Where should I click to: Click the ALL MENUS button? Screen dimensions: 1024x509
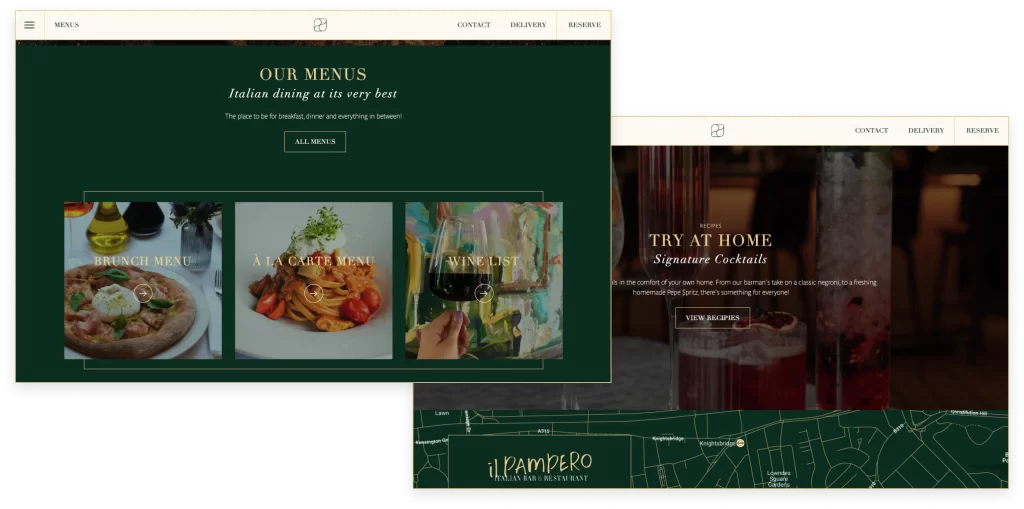pos(315,142)
